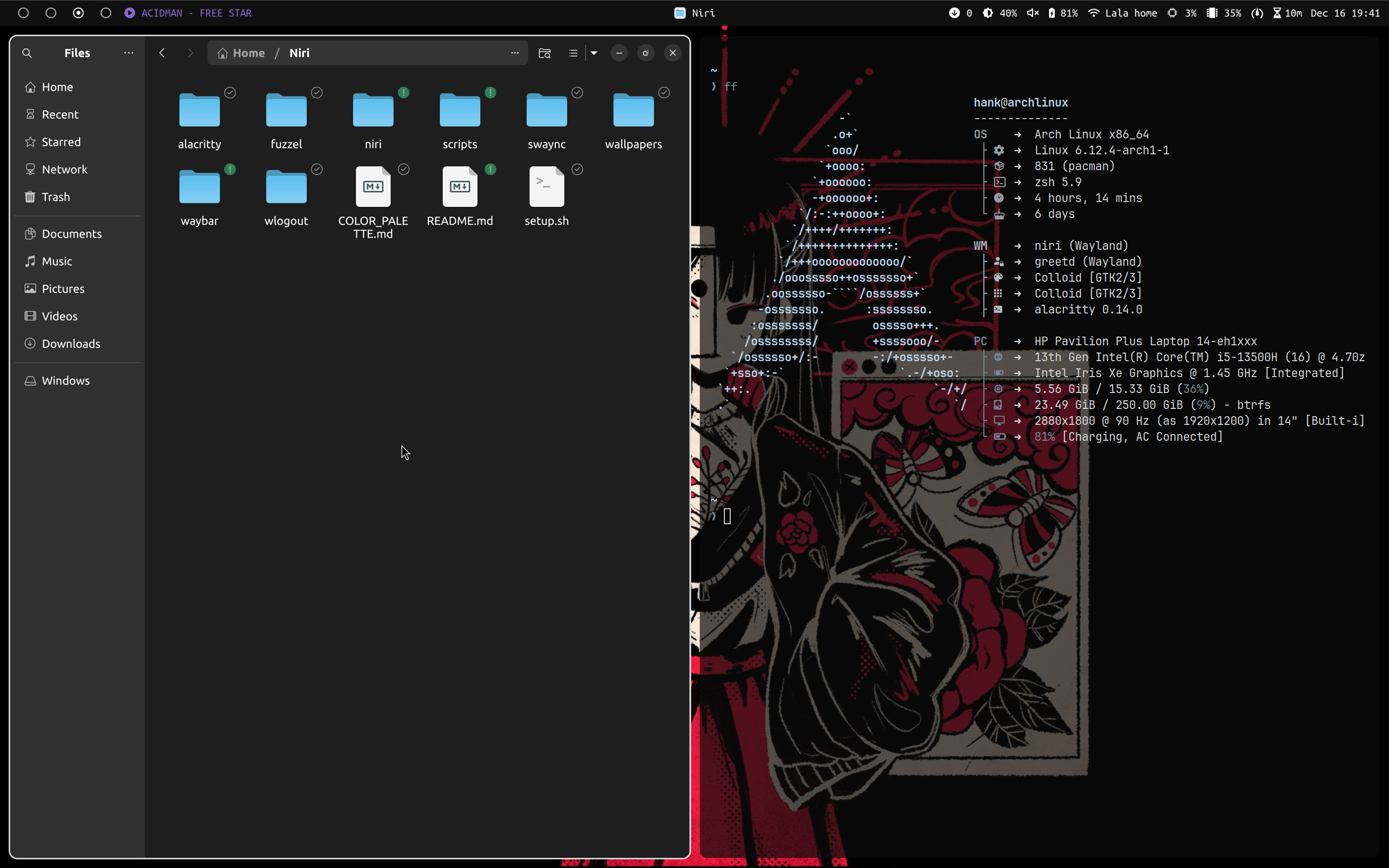
Task: Open the view options dropdown chevron
Action: (594, 53)
